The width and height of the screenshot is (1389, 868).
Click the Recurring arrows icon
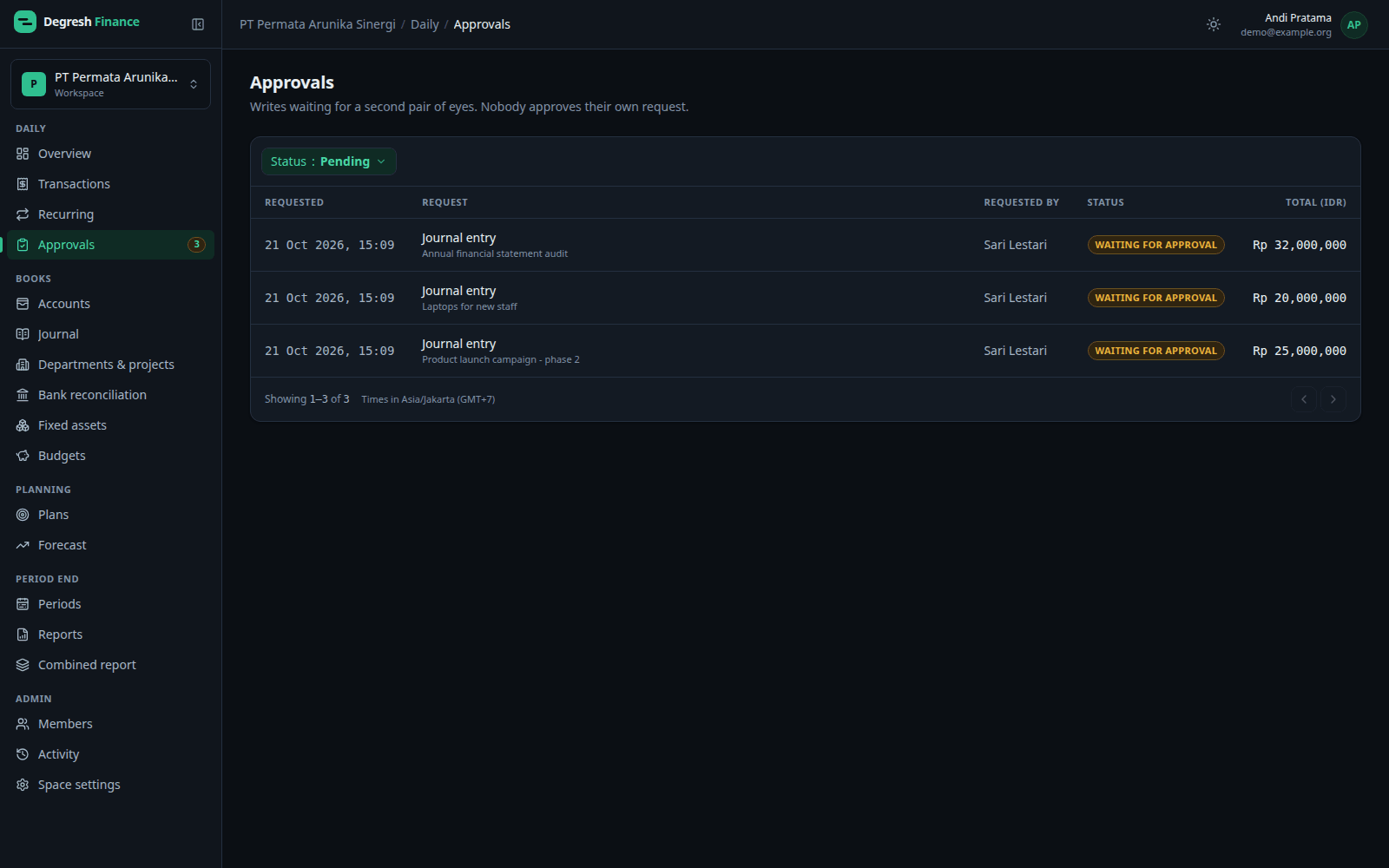pyautogui.click(x=23, y=214)
